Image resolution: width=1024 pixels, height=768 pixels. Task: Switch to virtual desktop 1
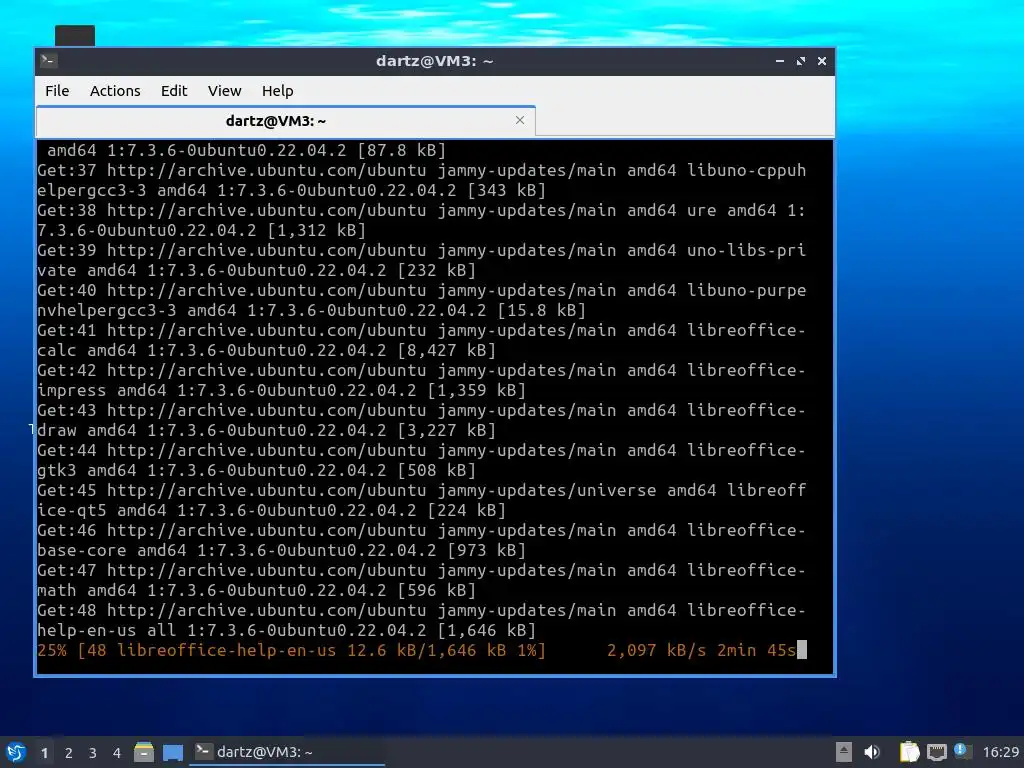(44, 753)
